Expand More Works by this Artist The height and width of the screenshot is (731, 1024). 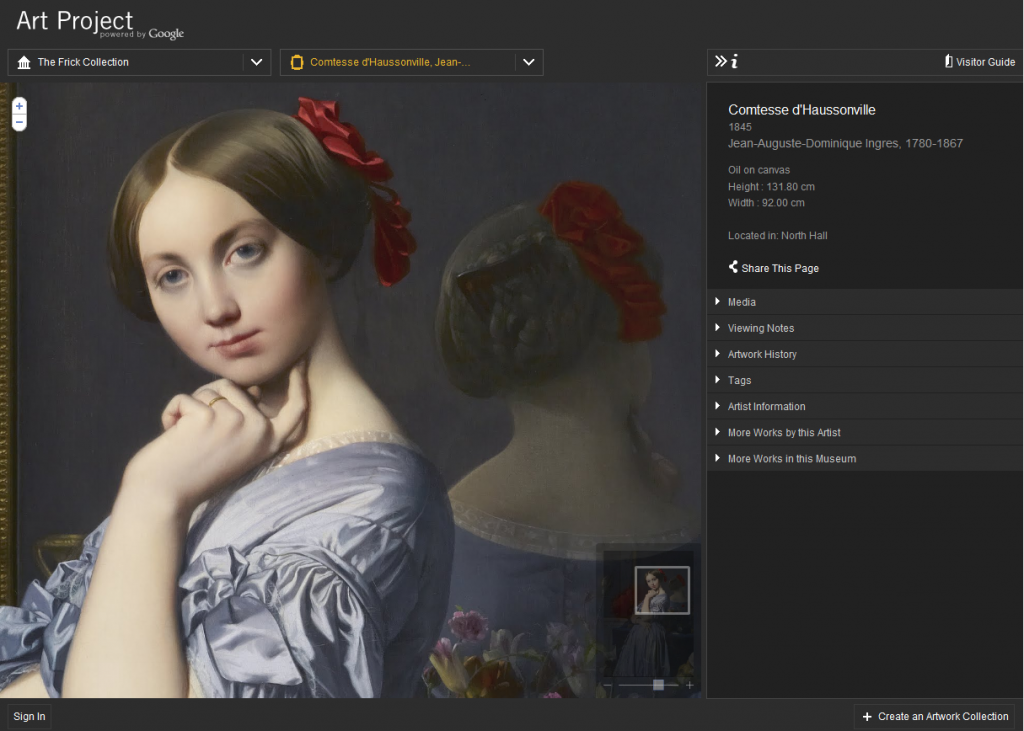(786, 432)
